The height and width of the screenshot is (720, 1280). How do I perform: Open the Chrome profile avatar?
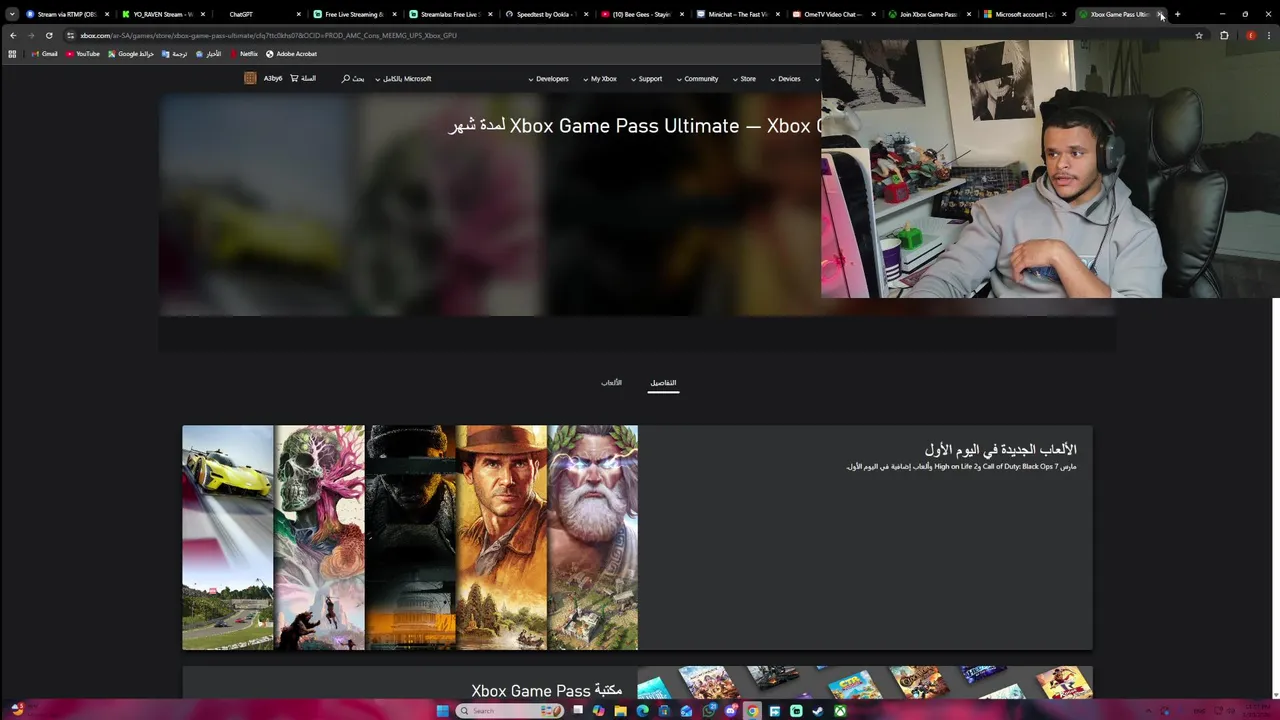1250,35
